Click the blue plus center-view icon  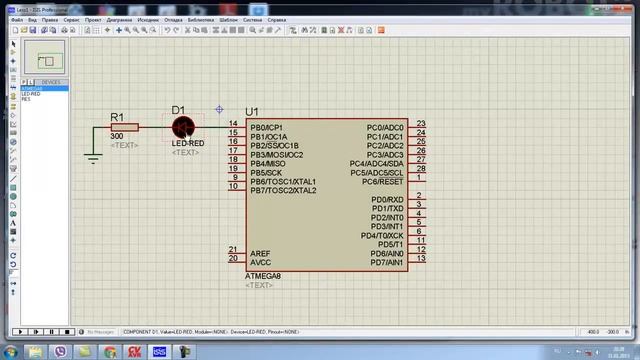coord(119,30)
